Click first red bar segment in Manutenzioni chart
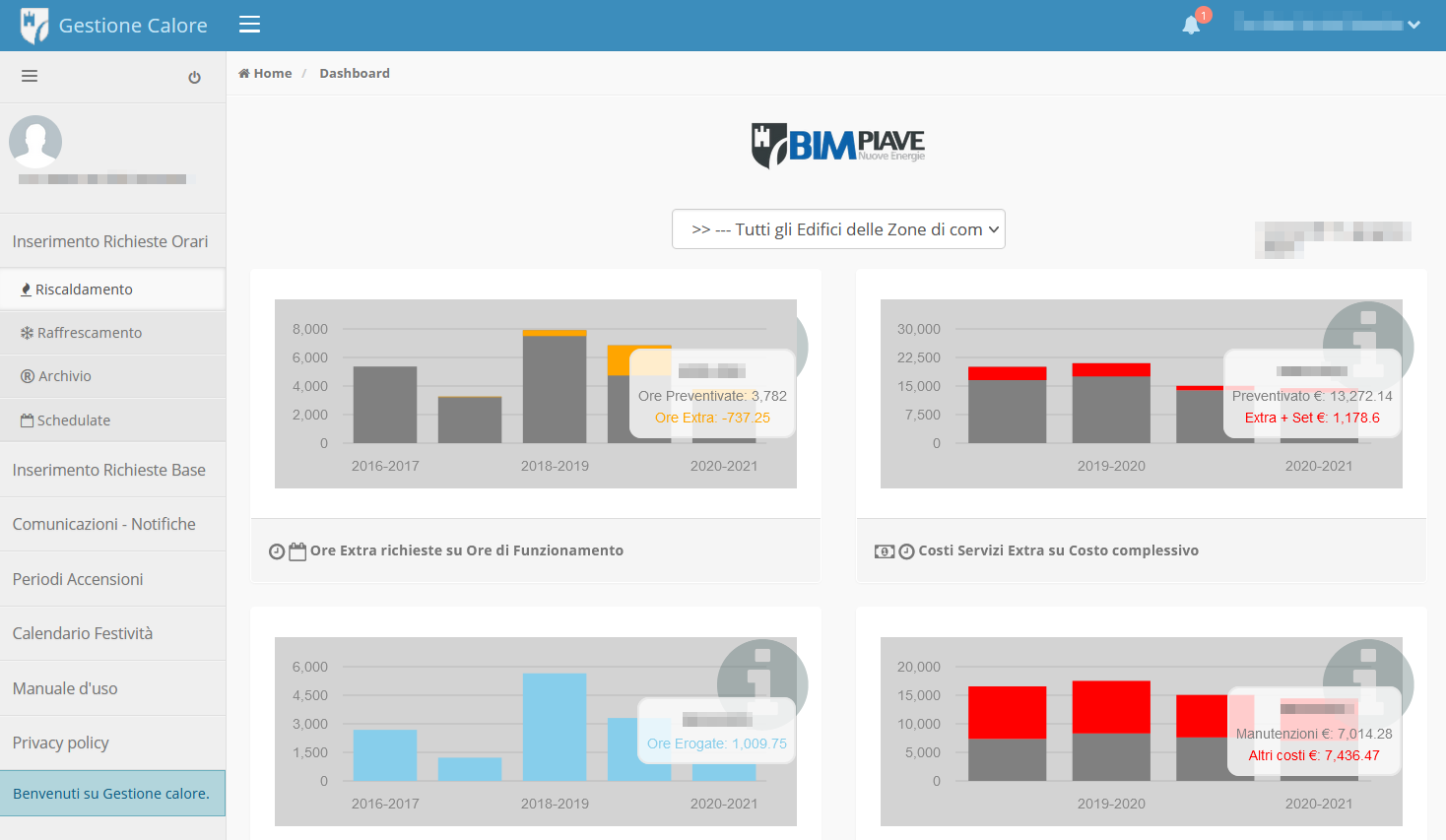The image size is (1446, 840). (x=1007, y=712)
